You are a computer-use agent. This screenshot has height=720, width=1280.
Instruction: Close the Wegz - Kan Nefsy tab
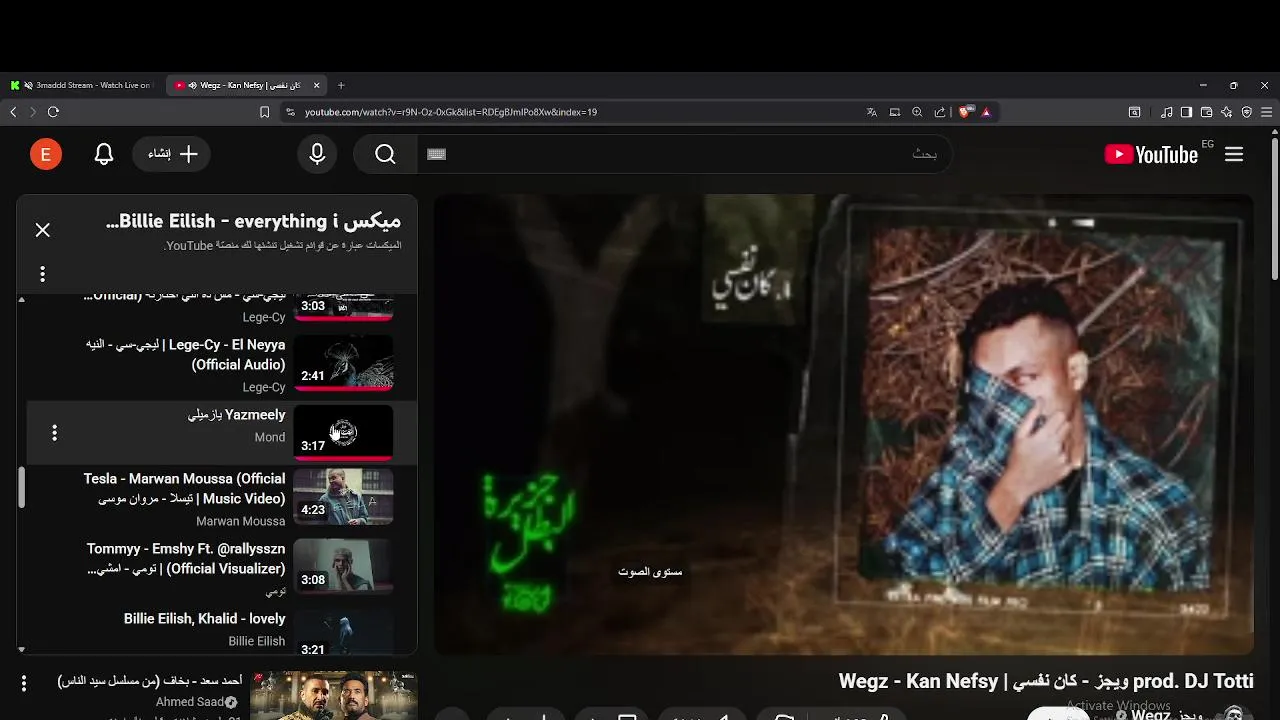pyautogui.click(x=316, y=85)
